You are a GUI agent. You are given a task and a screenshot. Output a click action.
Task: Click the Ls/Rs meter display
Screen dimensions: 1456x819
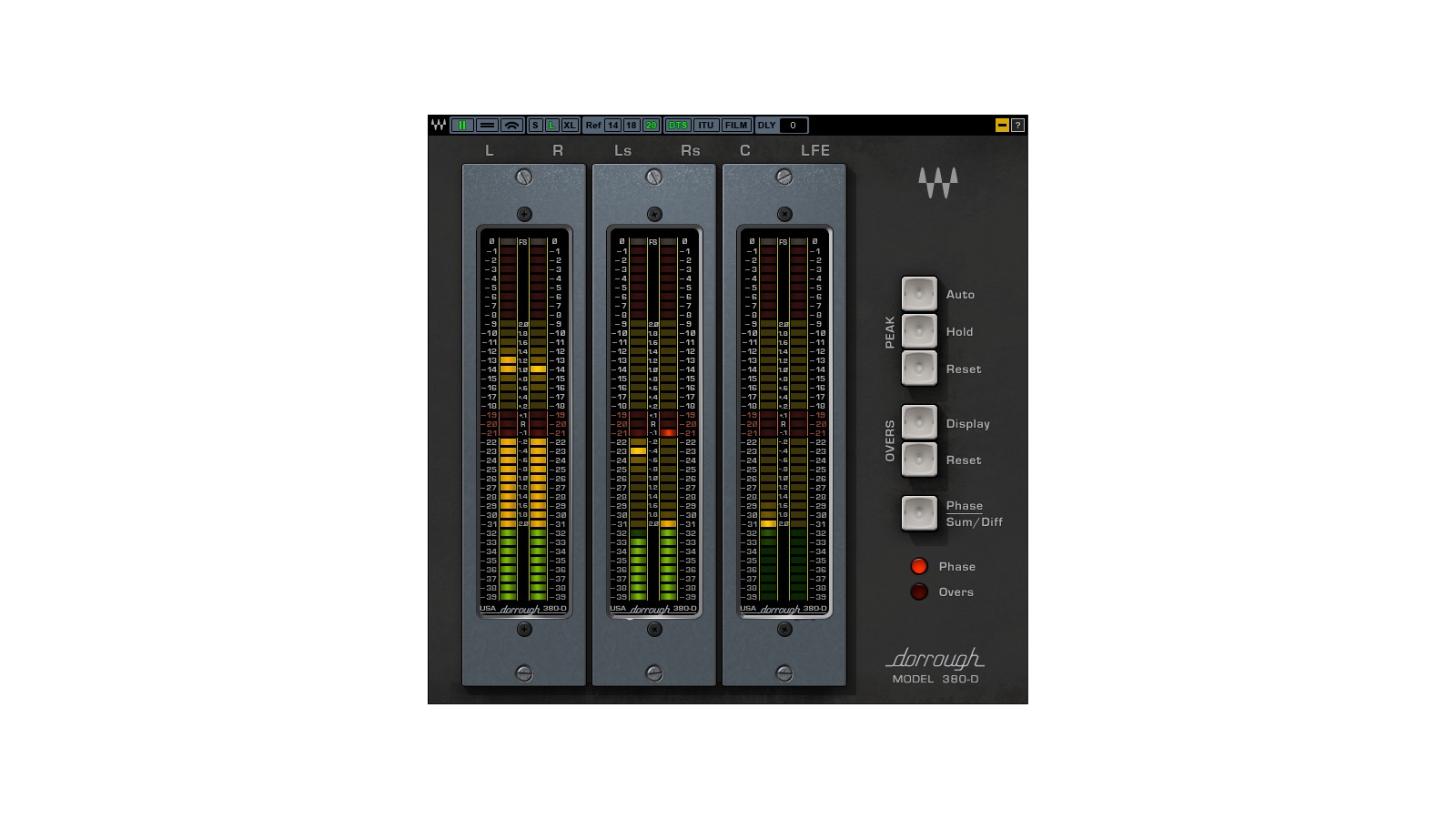click(x=654, y=421)
